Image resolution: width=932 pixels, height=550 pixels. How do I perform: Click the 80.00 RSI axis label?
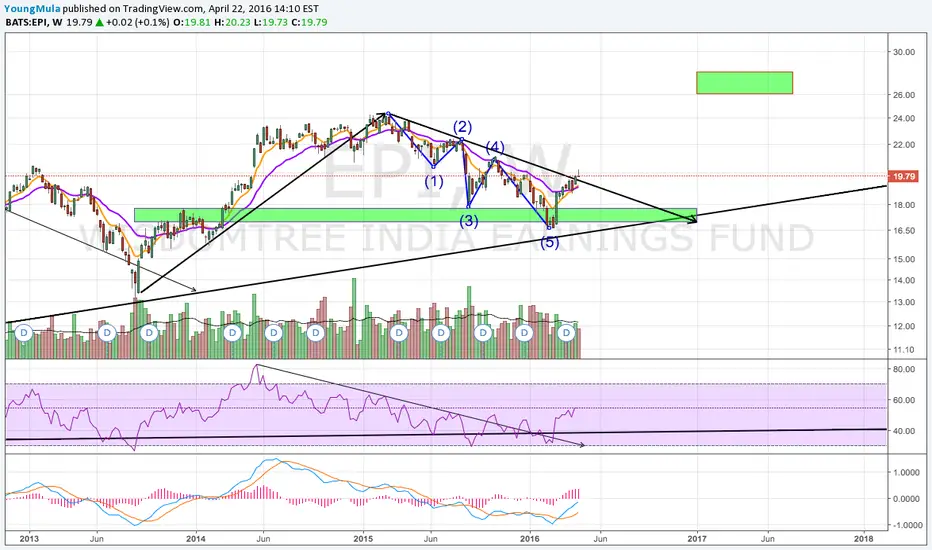[903, 369]
